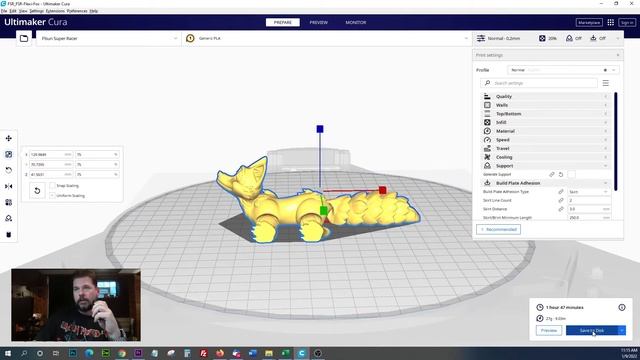The width and height of the screenshot is (640, 360).
Task: Show print time info icon
Action: [622, 307]
